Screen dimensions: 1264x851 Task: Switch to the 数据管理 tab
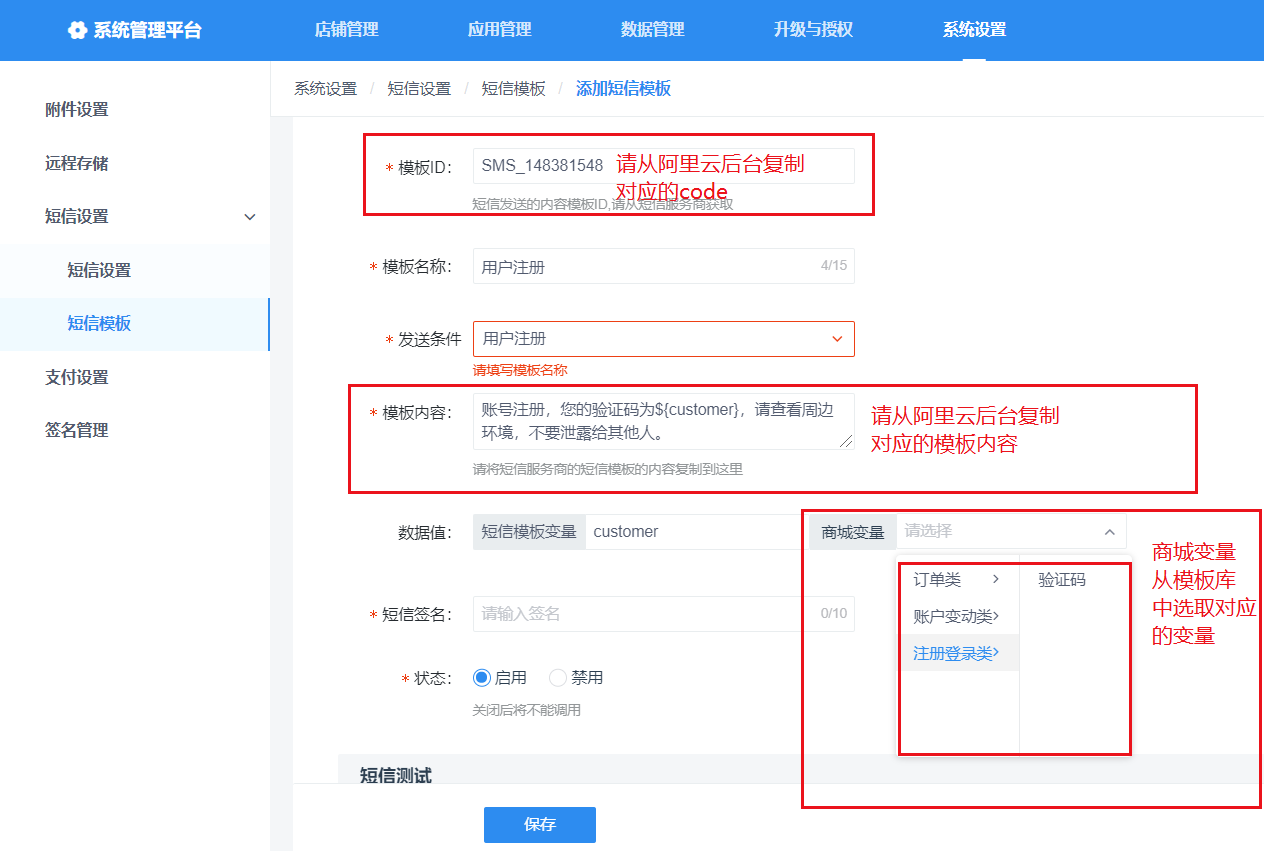point(652,30)
